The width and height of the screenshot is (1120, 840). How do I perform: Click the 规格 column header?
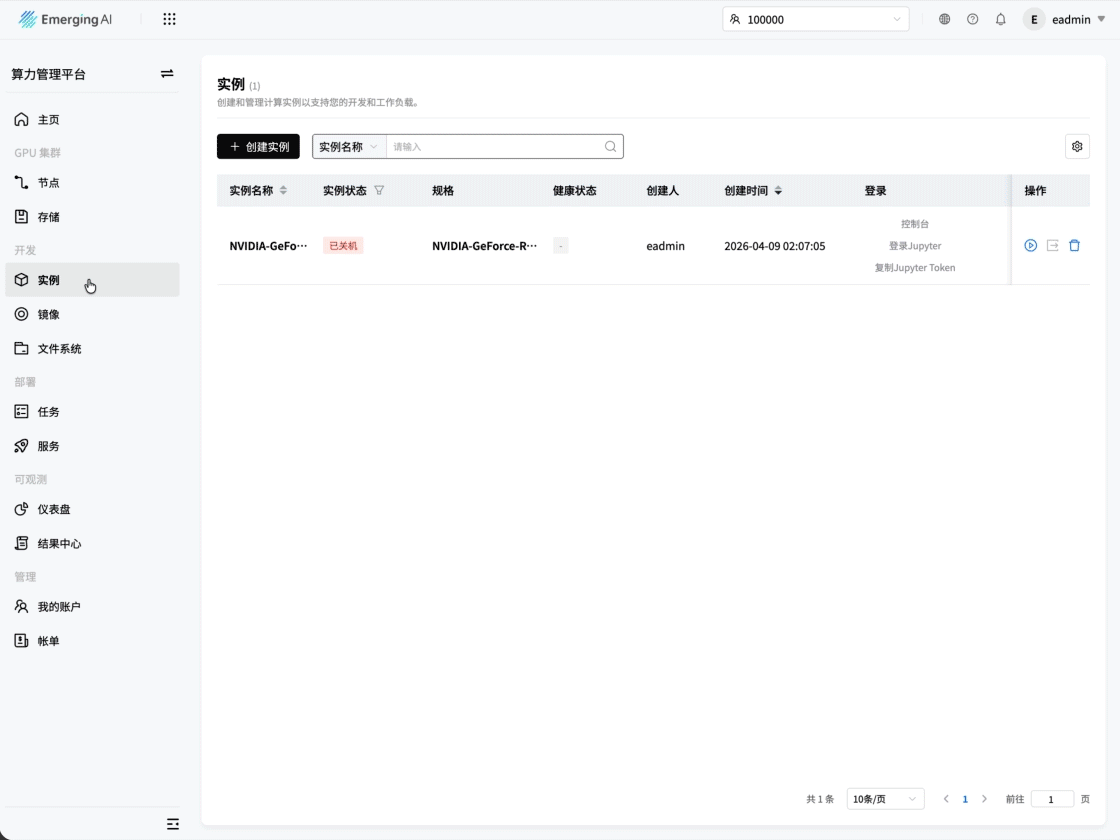pos(443,191)
